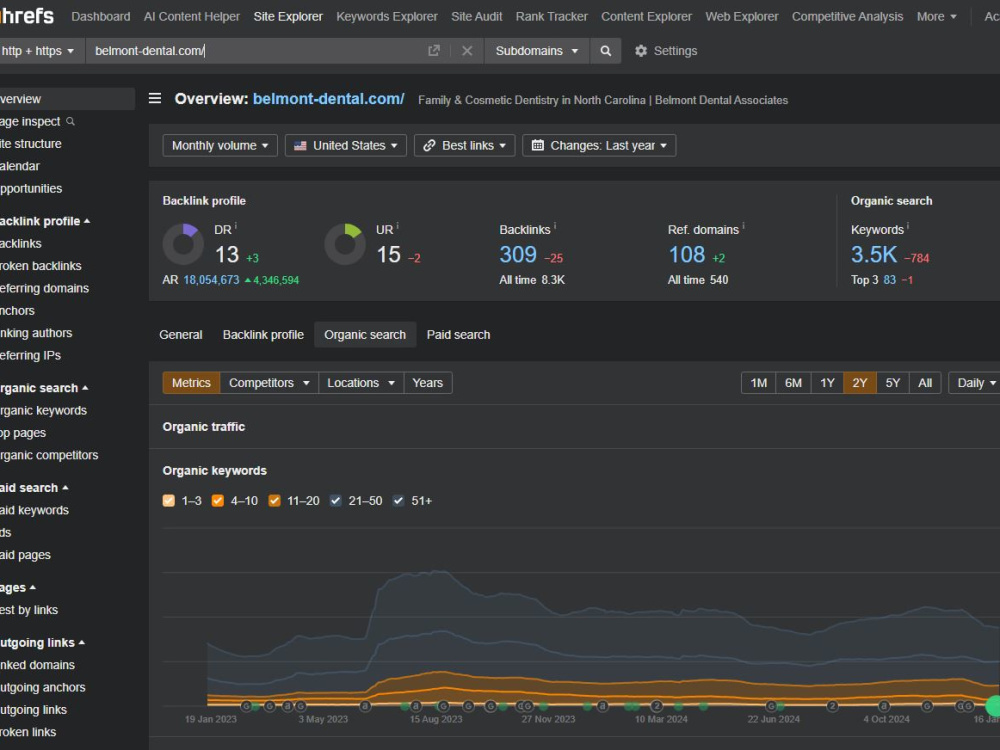Switch to the Backlink profile tab
Image resolution: width=1000 pixels, height=750 pixels.
click(263, 335)
